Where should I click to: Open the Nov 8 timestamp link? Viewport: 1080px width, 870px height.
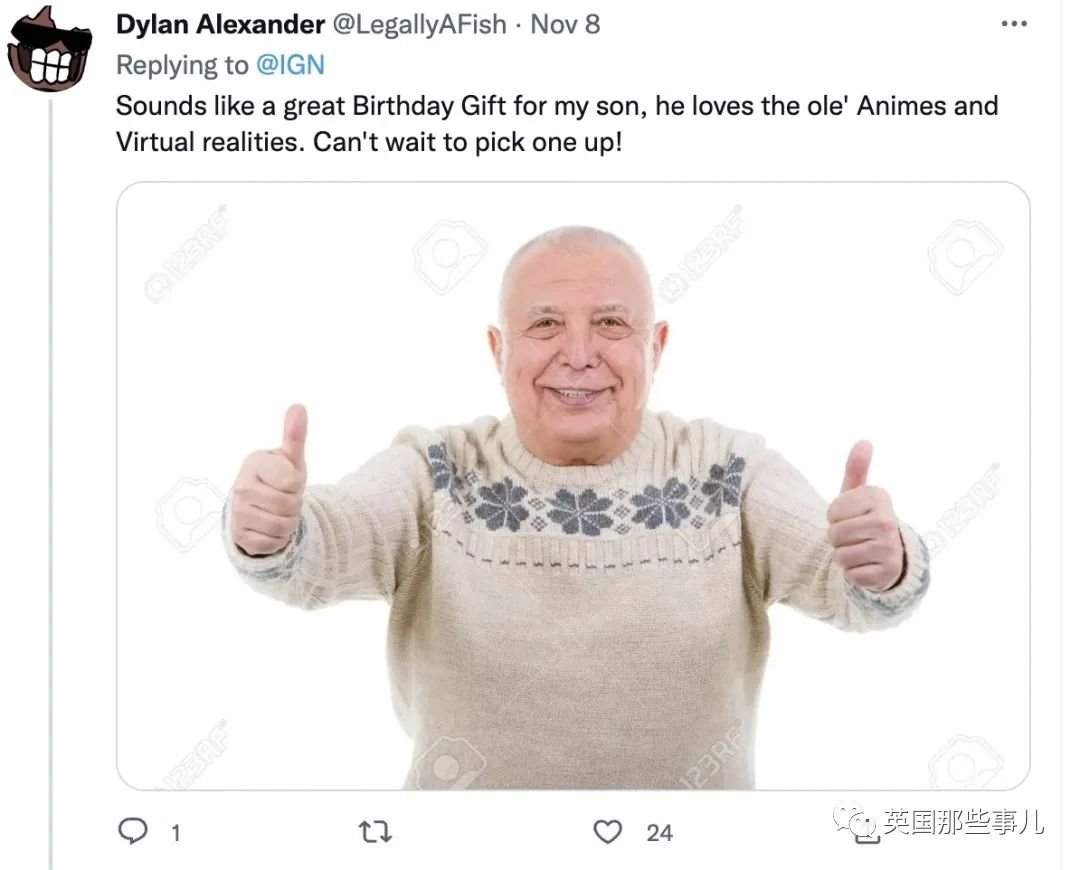tap(565, 25)
